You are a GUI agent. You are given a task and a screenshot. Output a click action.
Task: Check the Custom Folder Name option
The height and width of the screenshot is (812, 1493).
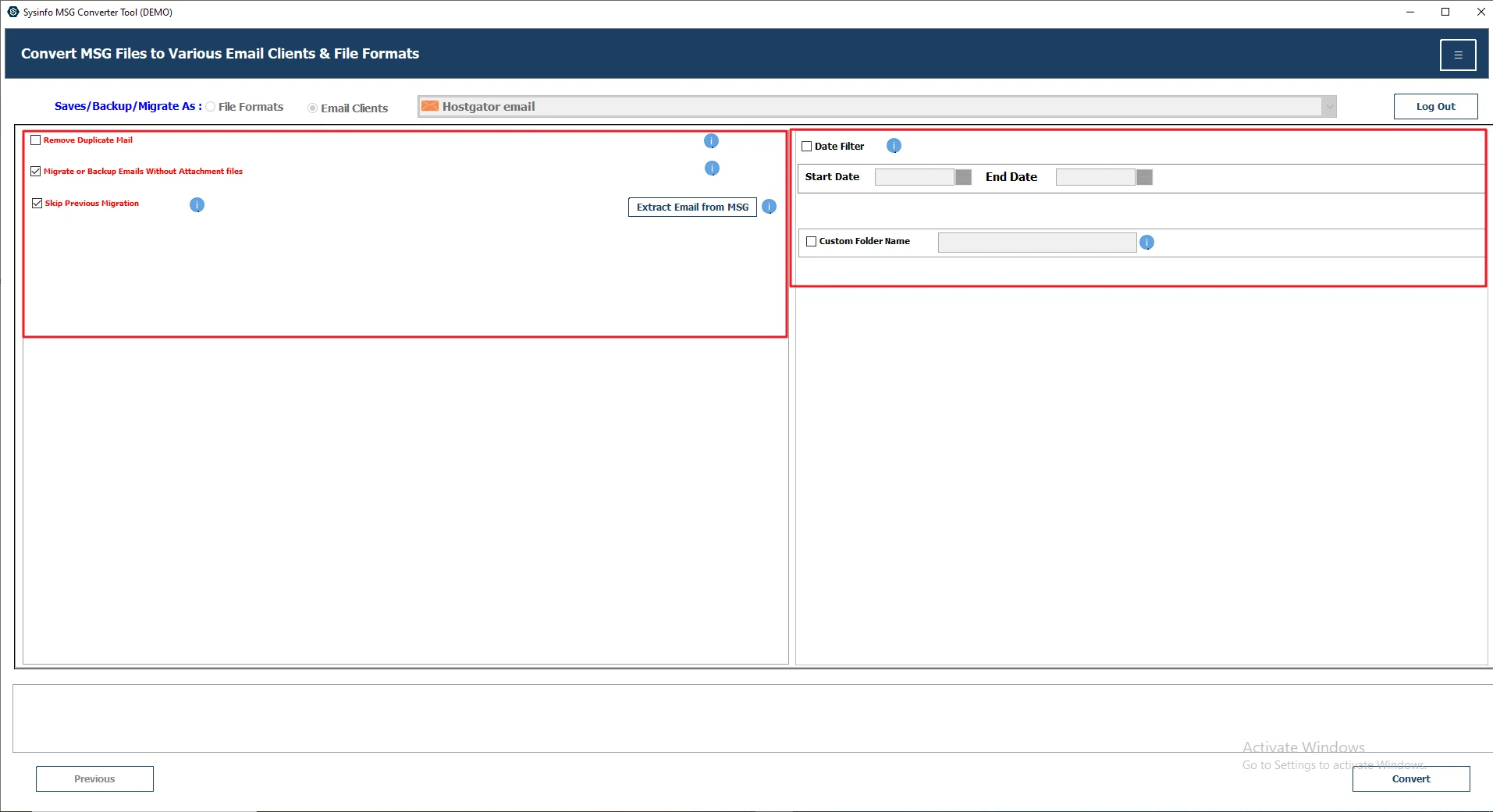[812, 241]
